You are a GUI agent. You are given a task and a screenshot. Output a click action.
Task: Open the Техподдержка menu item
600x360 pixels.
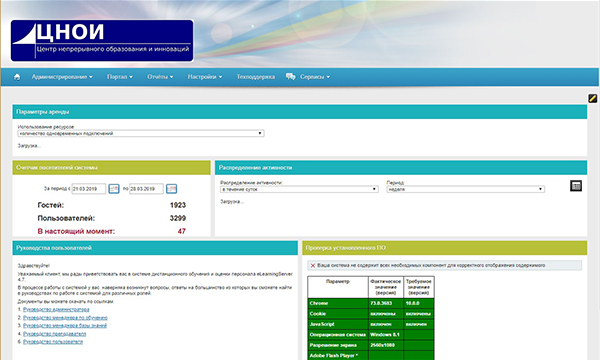pos(256,77)
